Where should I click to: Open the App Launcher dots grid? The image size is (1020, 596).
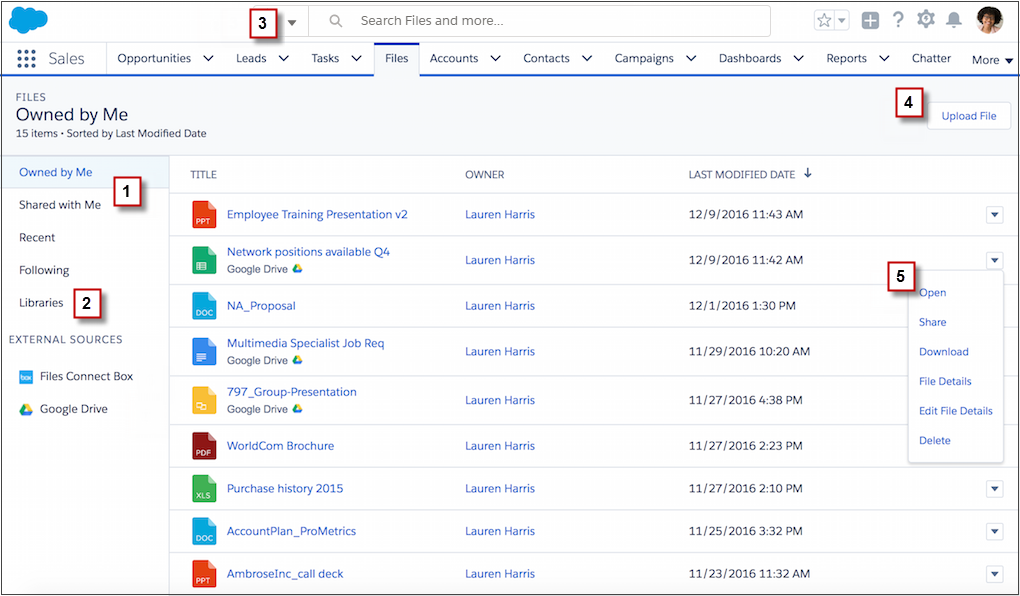tap(26, 59)
